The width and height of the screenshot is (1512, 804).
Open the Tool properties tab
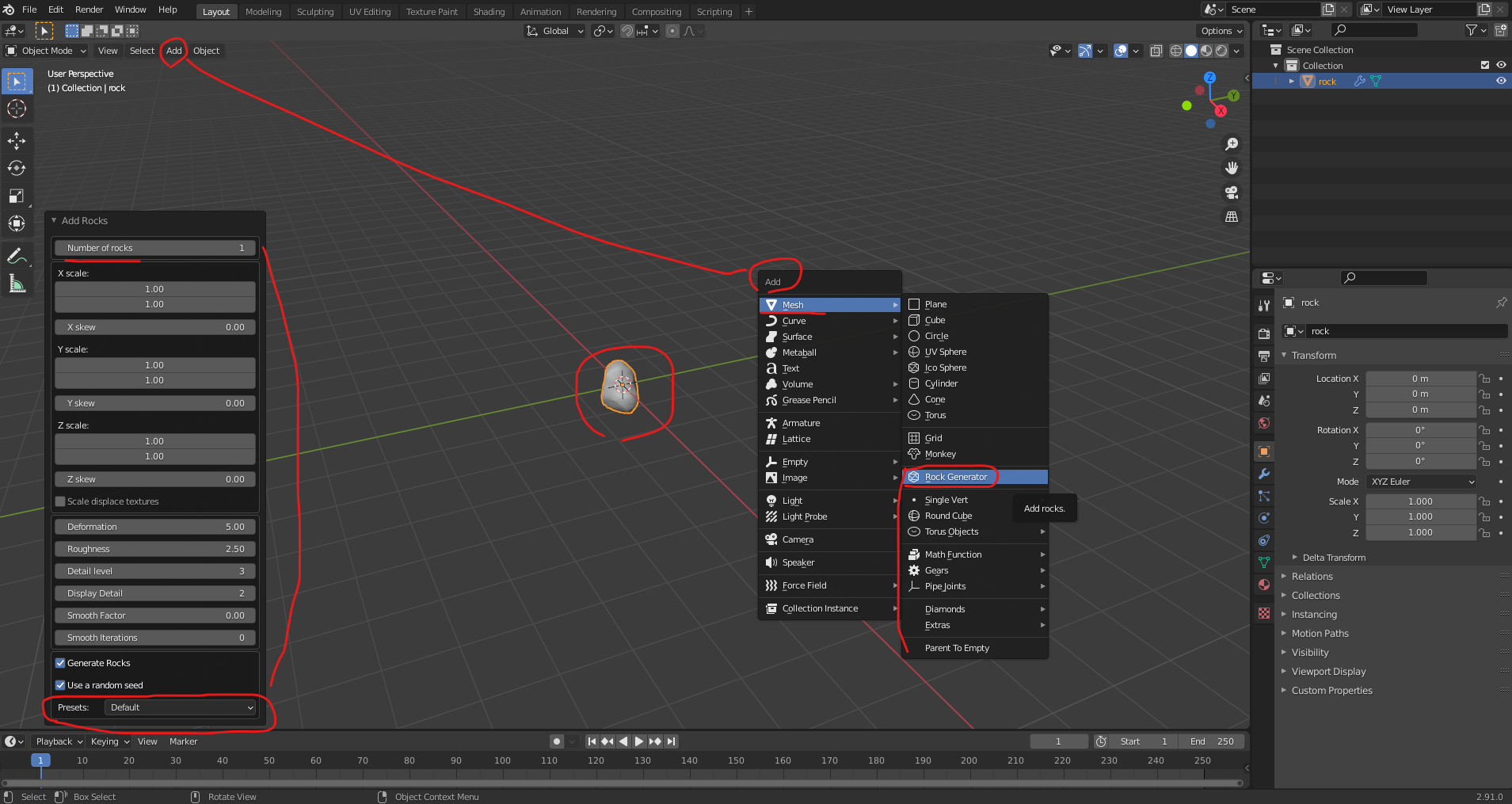tap(1264, 306)
